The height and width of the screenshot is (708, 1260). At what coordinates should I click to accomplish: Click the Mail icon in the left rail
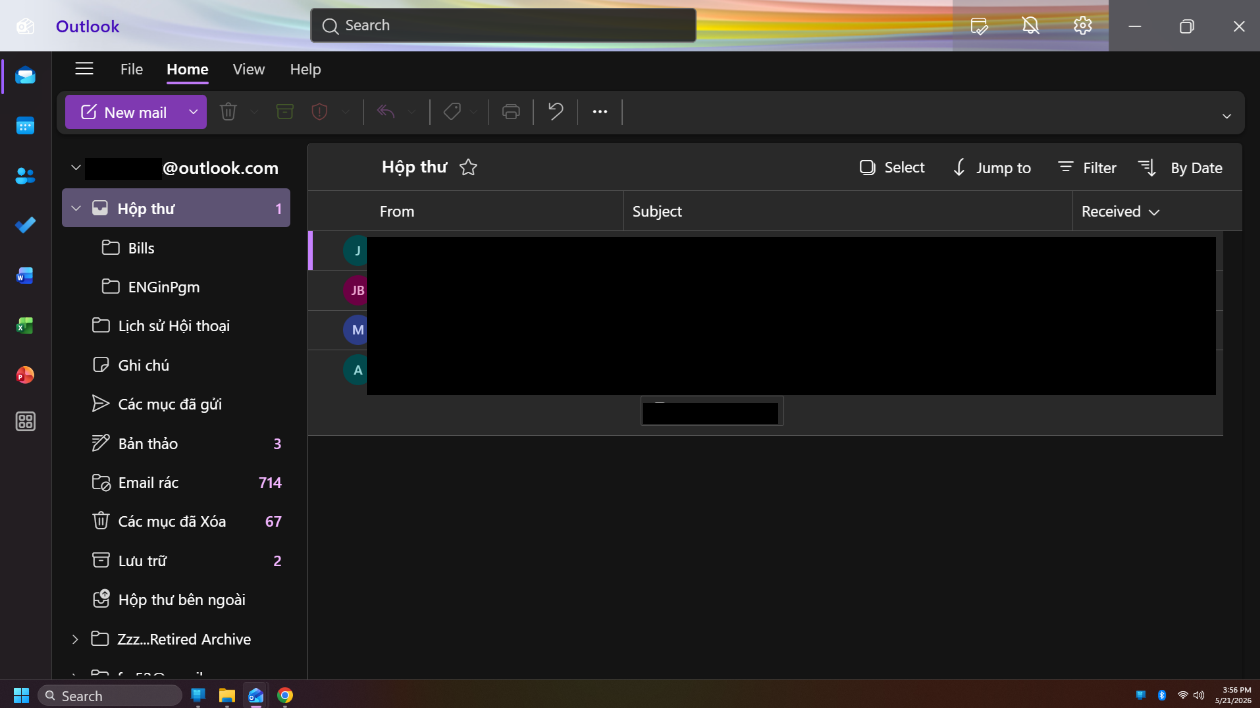pyautogui.click(x=25, y=76)
